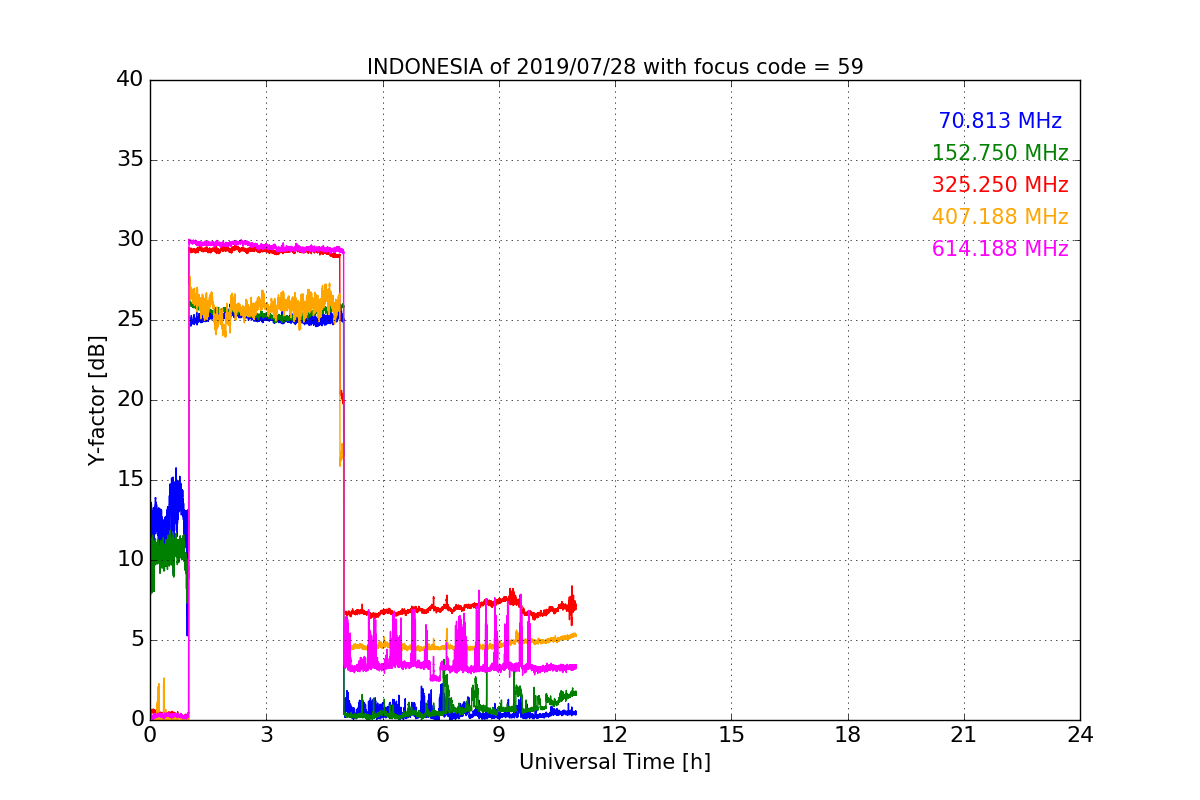1200x800 pixels.
Task: Click the y-axis tick label 40
Action: pos(130,80)
